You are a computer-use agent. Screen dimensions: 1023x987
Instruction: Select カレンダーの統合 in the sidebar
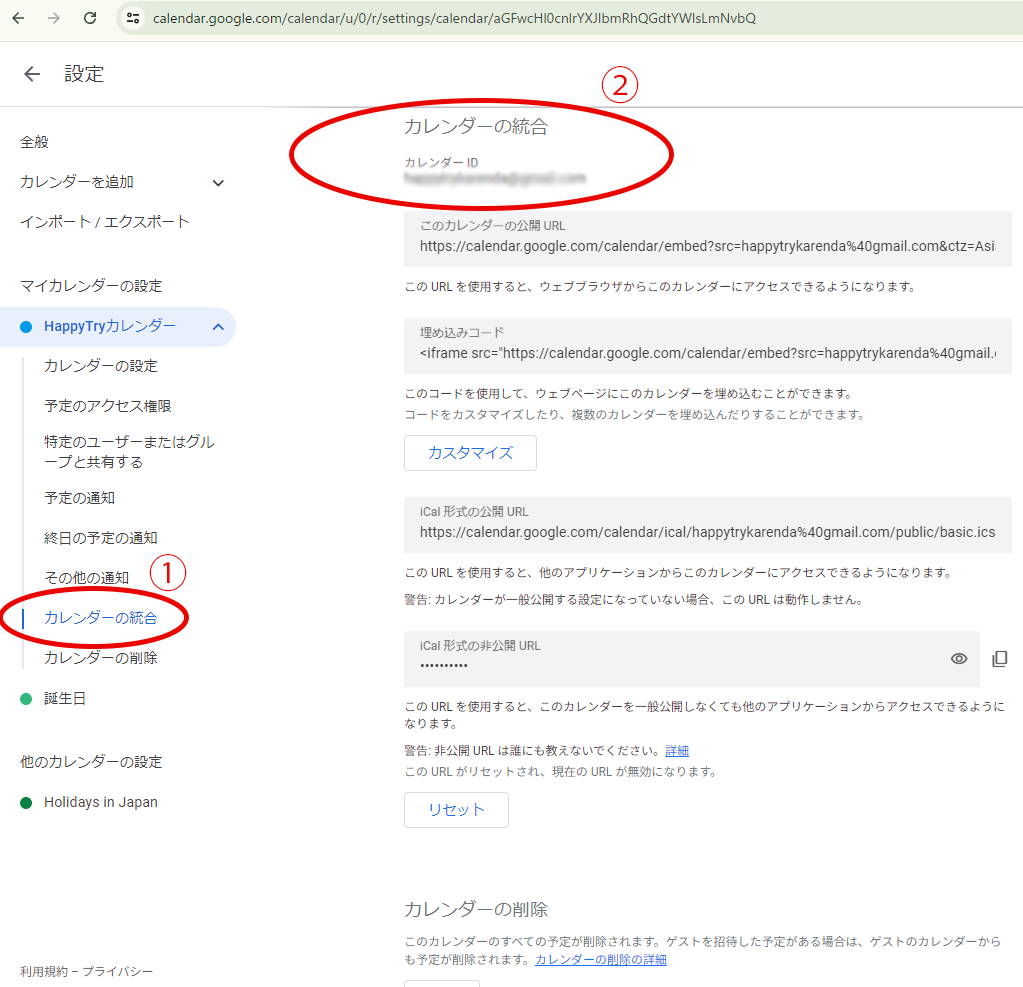pyautogui.click(x=100, y=618)
